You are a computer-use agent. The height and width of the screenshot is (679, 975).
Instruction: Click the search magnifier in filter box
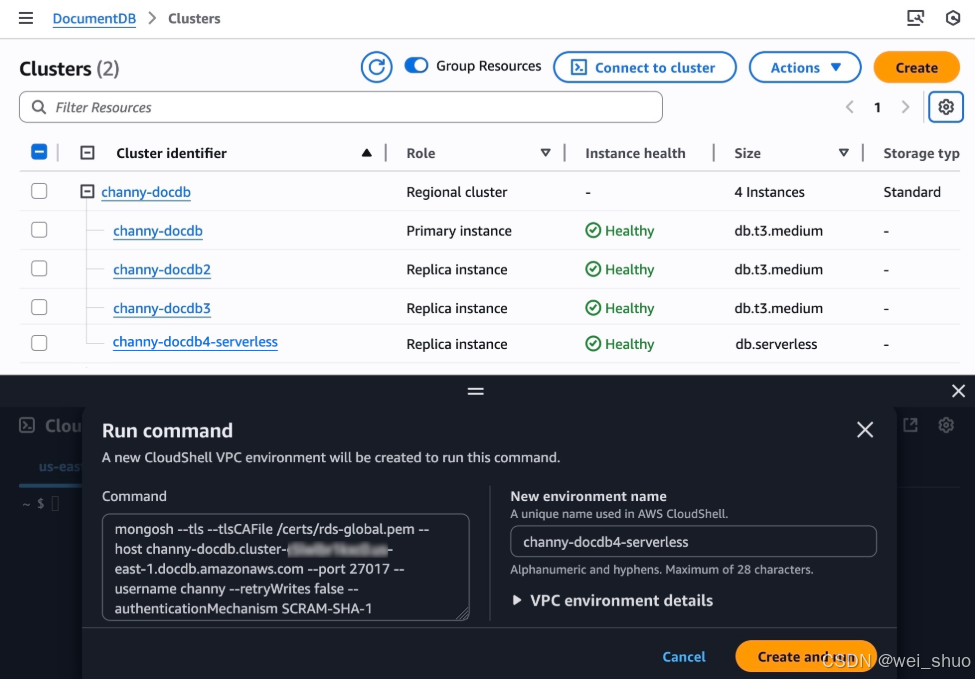coord(39,107)
